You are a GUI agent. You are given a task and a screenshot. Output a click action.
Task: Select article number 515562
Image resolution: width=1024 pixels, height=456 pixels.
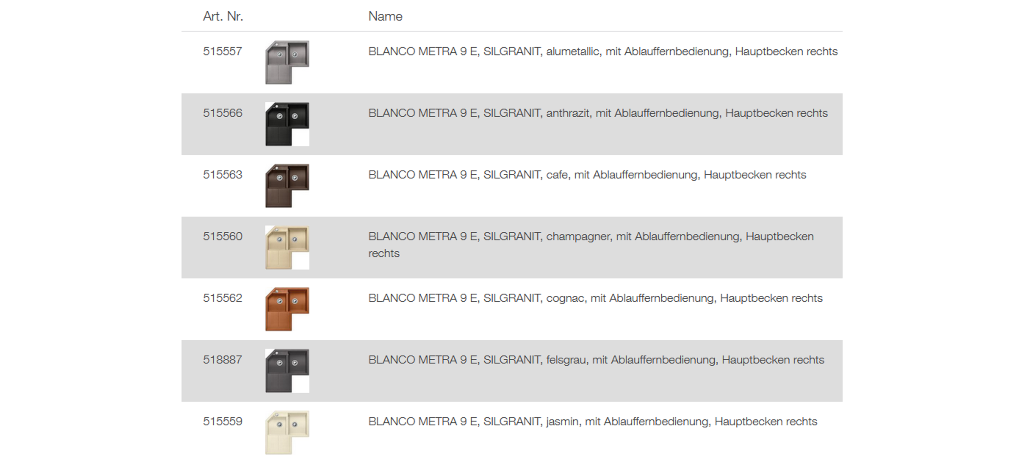tap(223, 298)
